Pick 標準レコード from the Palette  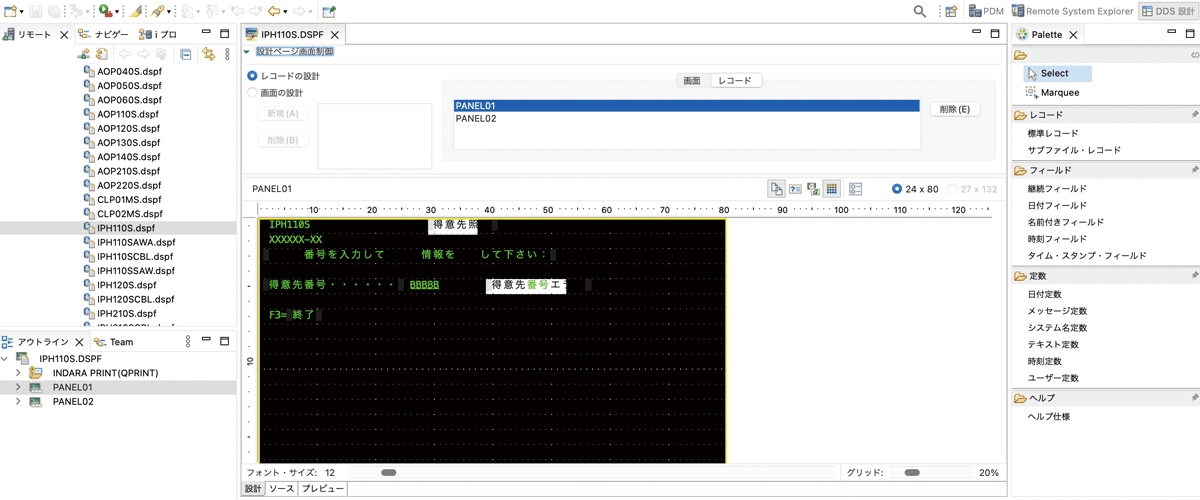(x=1053, y=133)
